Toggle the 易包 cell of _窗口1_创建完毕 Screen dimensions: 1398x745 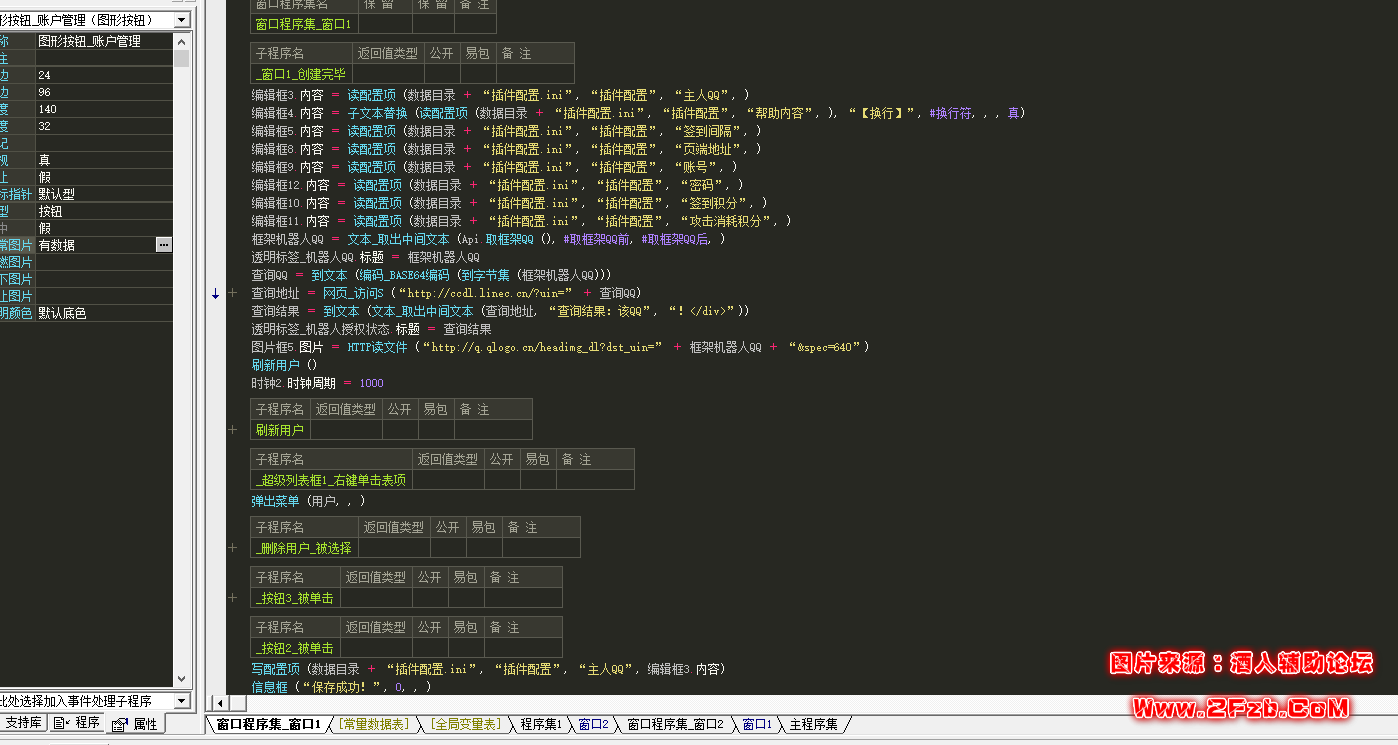pos(478,73)
